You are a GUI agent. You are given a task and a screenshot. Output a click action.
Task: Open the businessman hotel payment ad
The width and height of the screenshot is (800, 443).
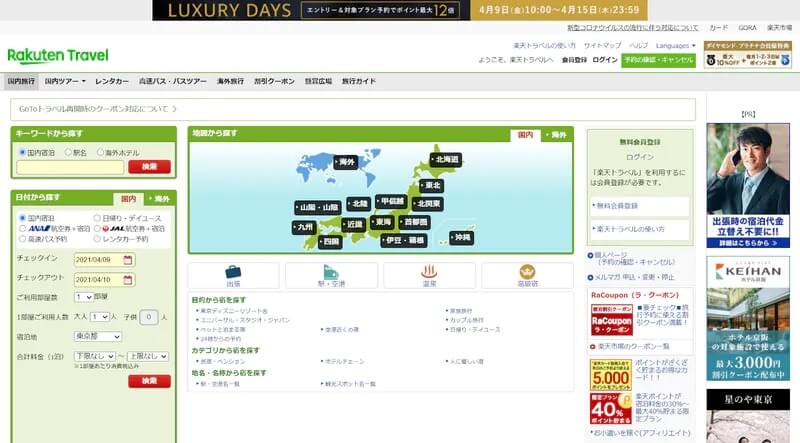click(748, 186)
